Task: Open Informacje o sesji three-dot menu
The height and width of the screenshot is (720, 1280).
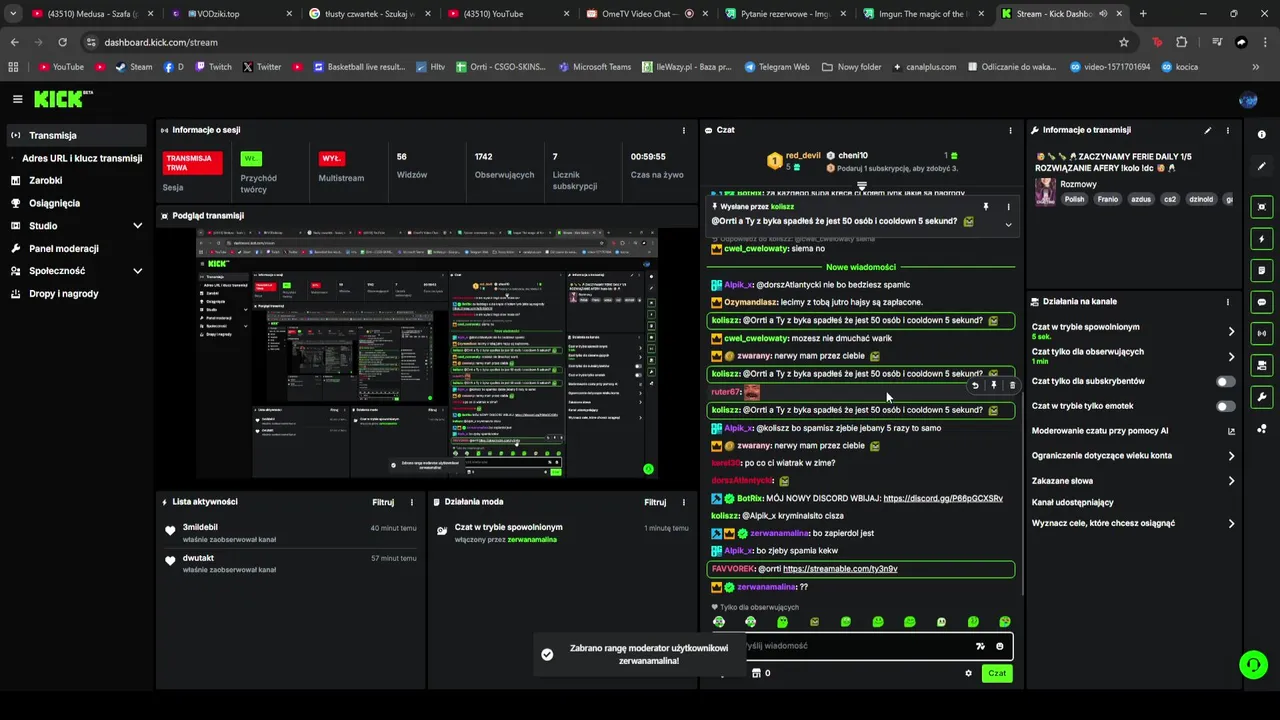Action: click(684, 130)
